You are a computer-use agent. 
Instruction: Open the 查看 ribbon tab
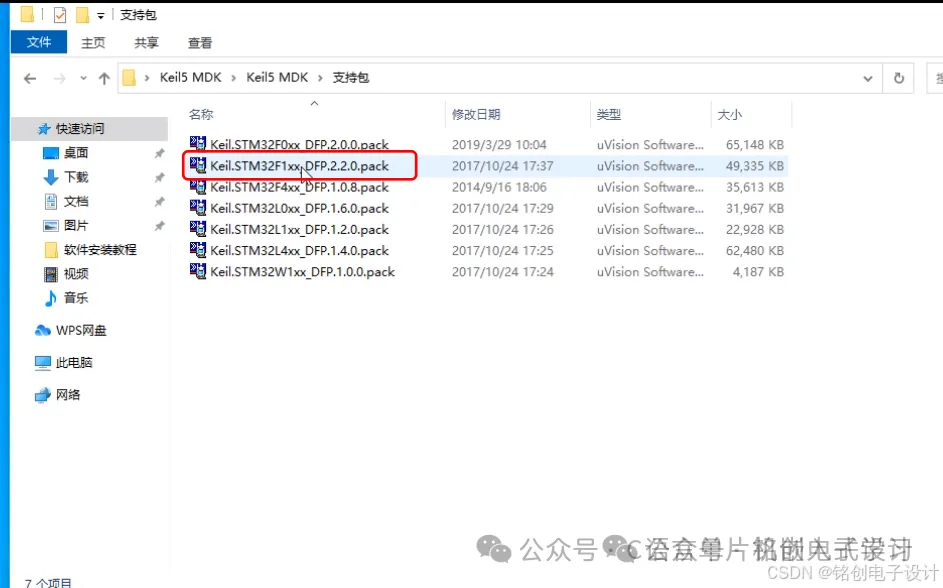coord(200,43)
